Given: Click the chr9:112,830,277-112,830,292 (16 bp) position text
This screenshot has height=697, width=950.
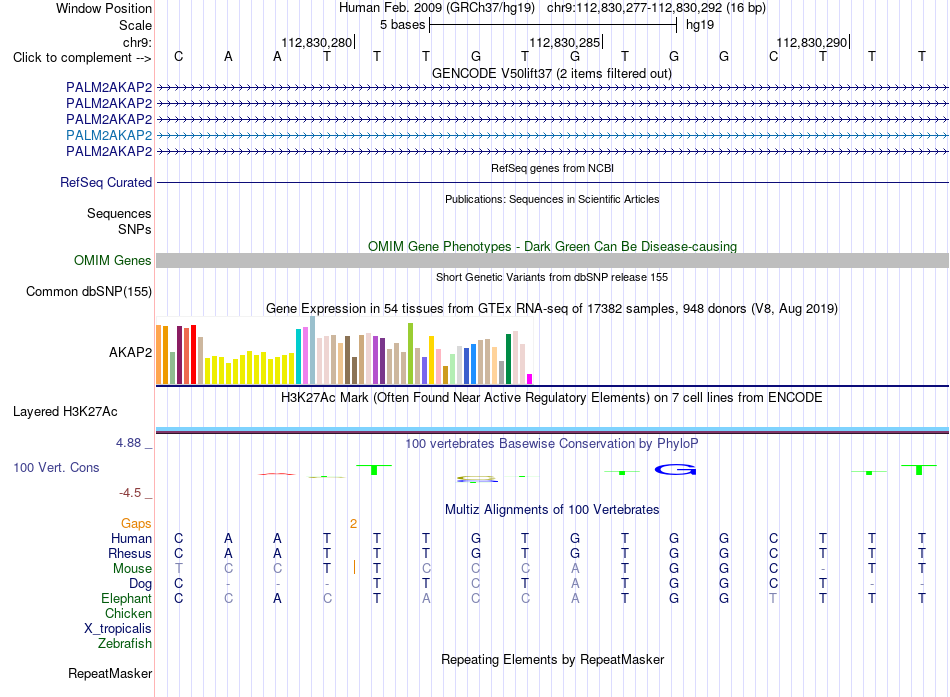Looking at the screenshot, I should click(x=656, y=8).
